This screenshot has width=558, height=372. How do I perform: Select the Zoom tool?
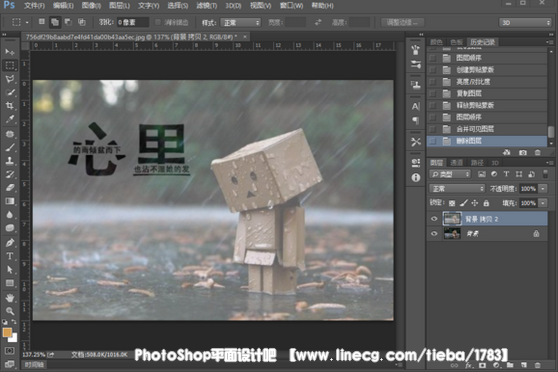[x=10, y=311]
